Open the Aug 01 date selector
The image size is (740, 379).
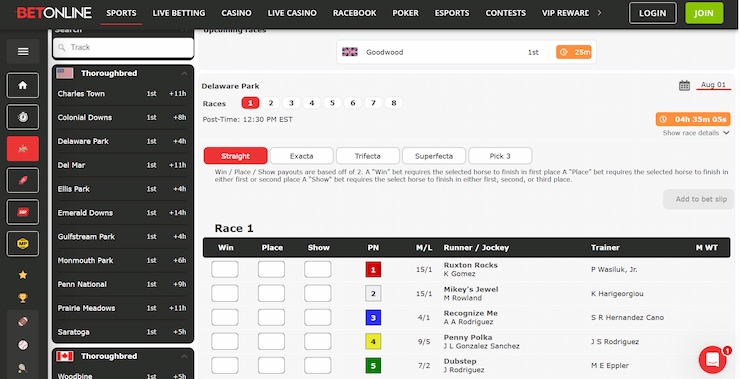point(714,85)
